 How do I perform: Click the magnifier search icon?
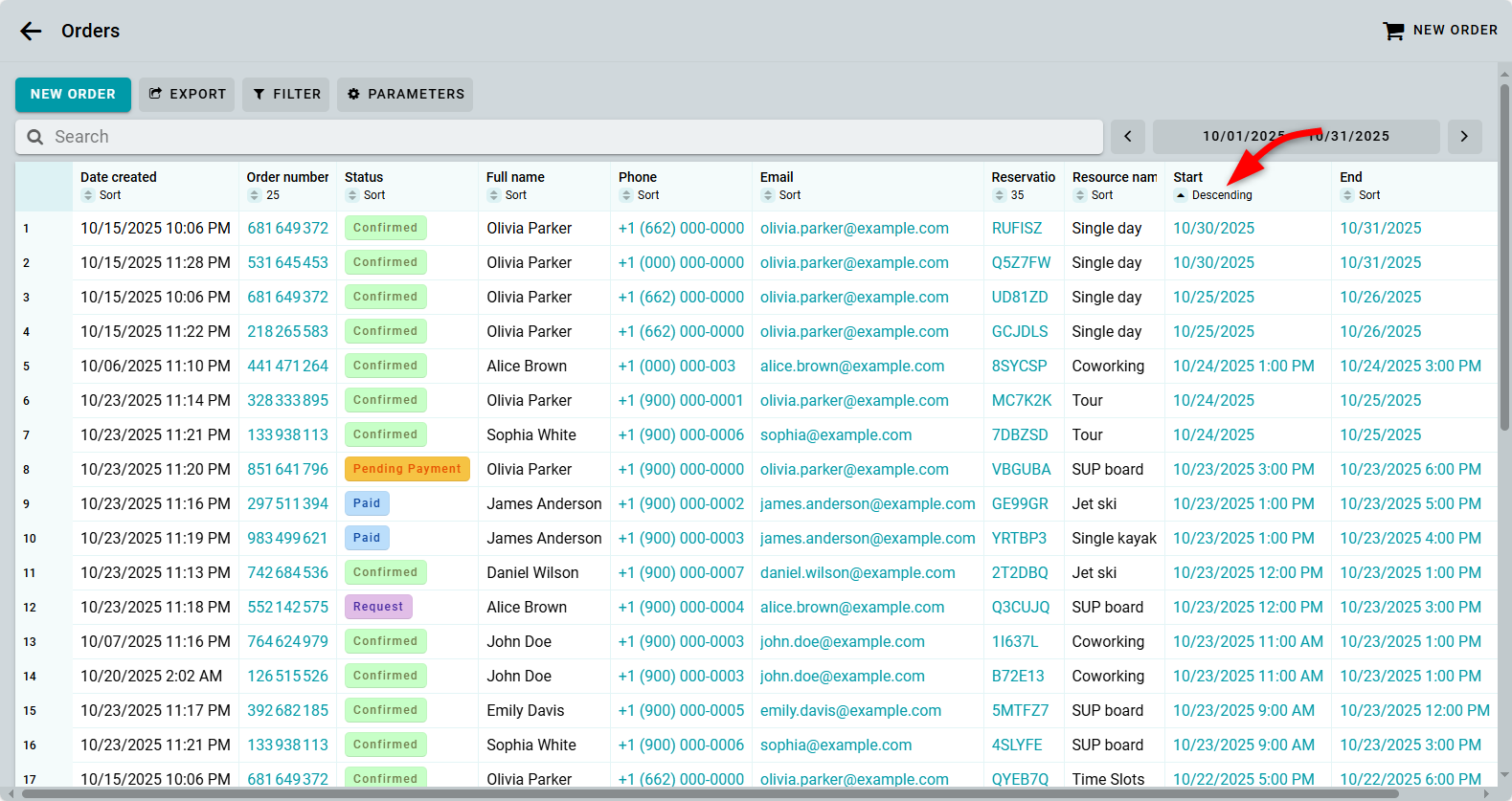(35, 137)
